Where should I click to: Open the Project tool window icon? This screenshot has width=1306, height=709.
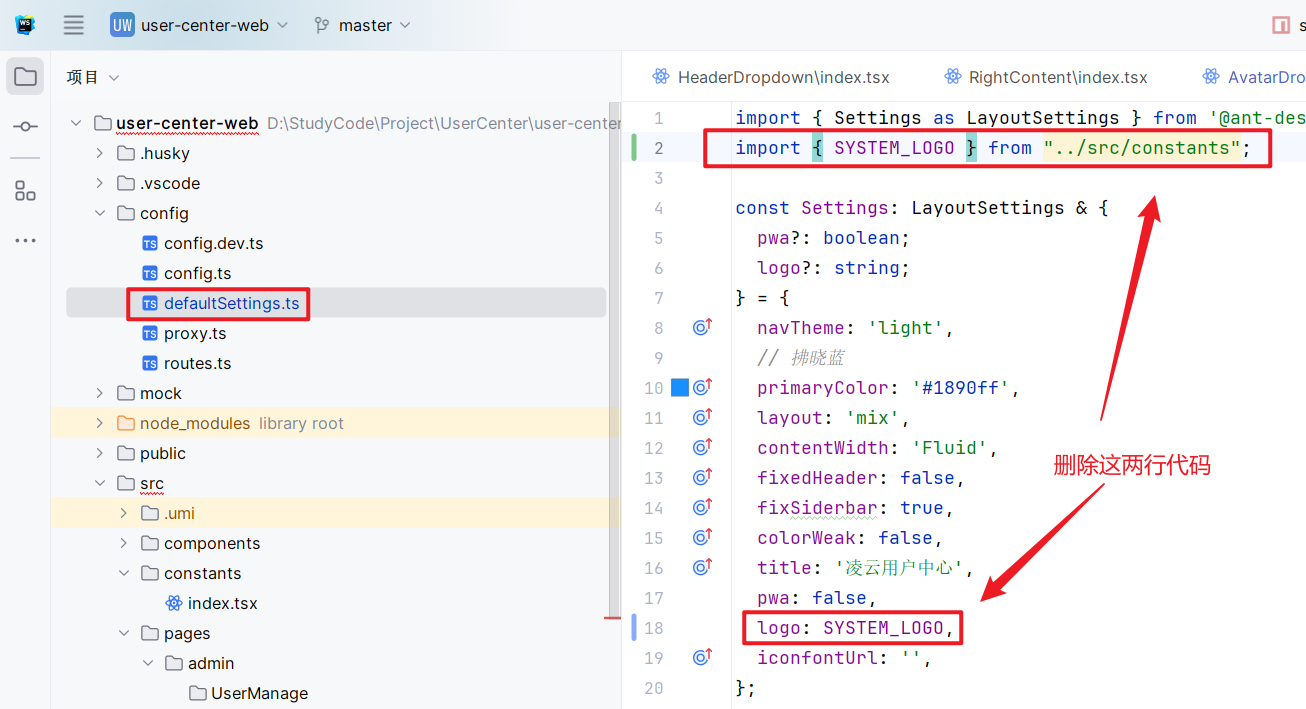pyautogui.click(x=25, y=77)
